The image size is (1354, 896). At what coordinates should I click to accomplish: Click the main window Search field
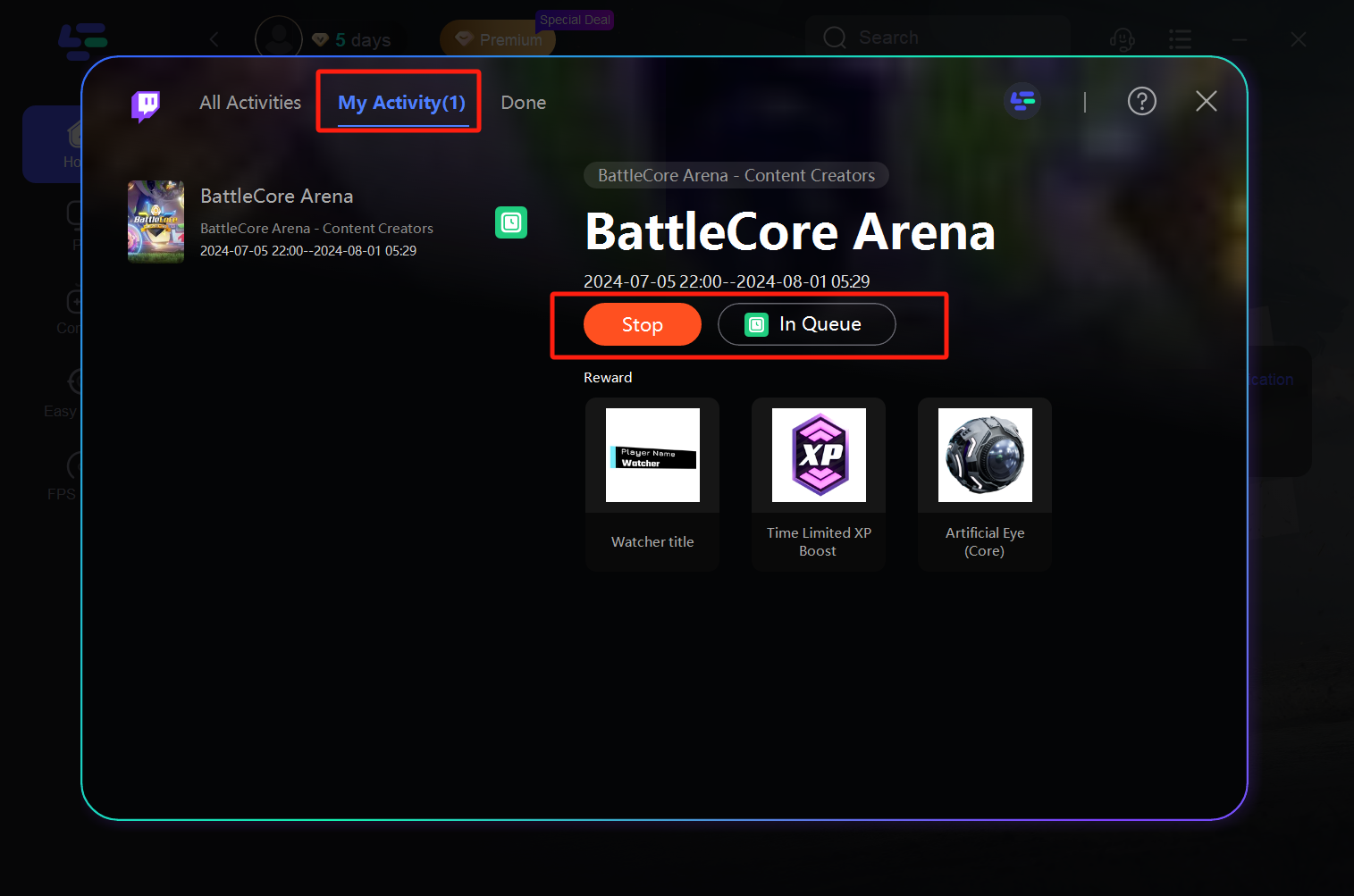click(x=938, y=38)
